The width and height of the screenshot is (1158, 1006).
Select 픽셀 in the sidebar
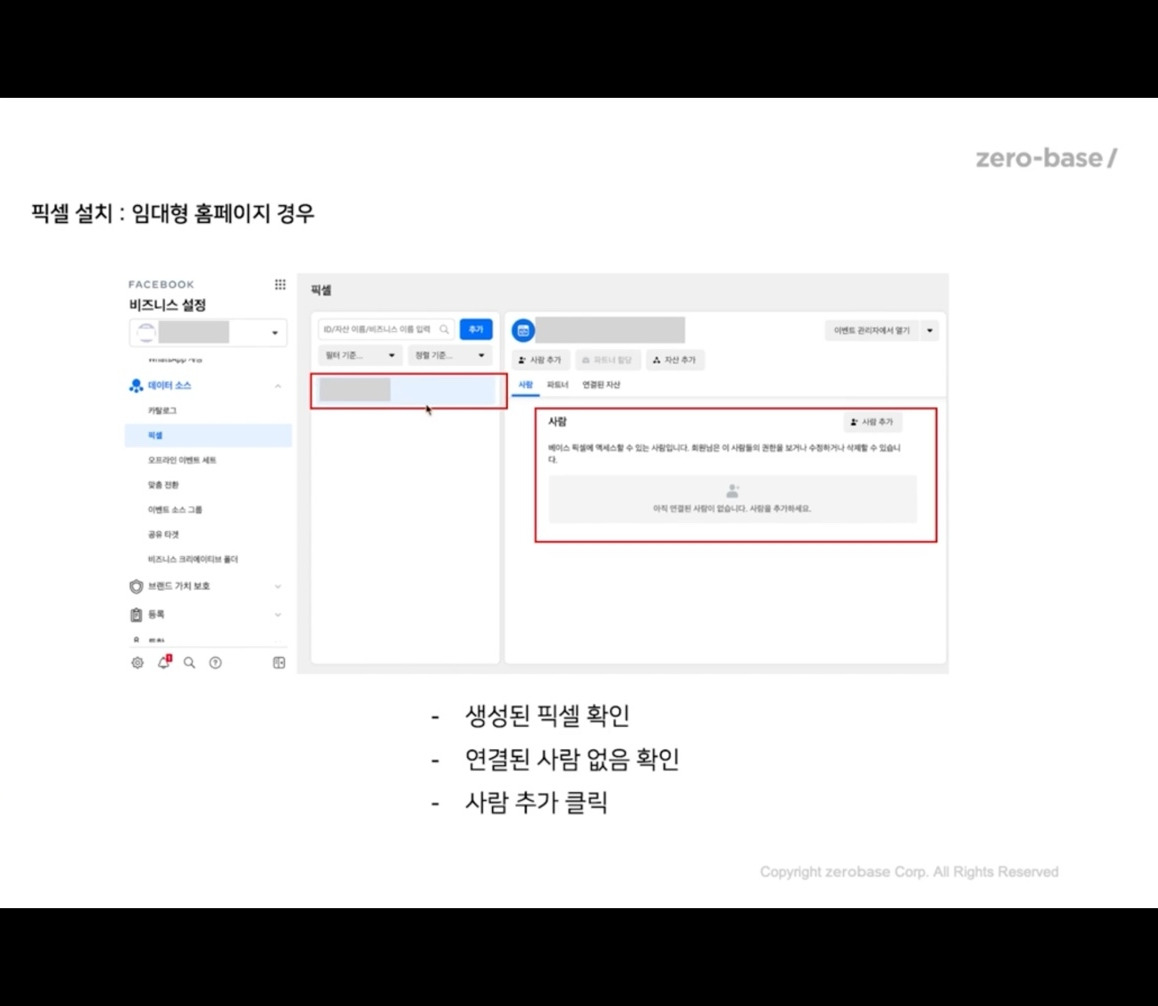pos(208,436)
